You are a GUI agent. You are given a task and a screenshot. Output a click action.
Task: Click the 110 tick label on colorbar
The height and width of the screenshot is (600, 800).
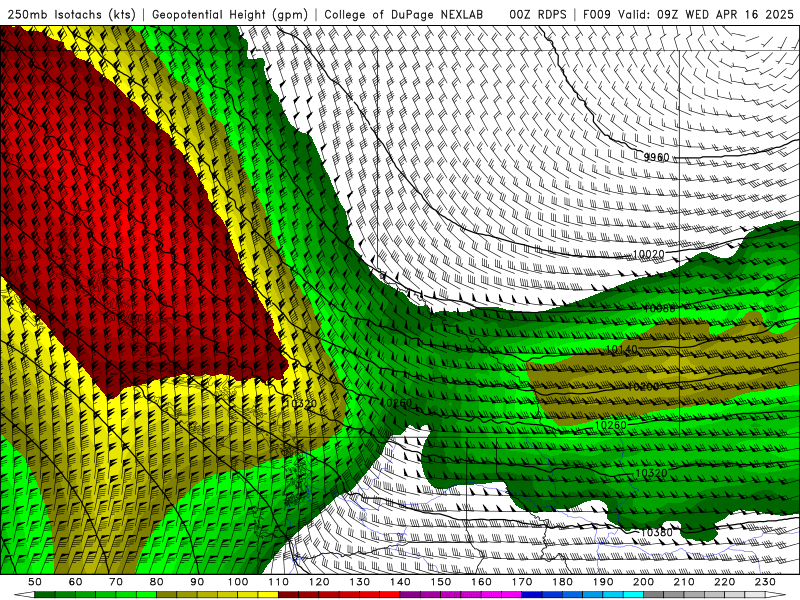(279, 582)
